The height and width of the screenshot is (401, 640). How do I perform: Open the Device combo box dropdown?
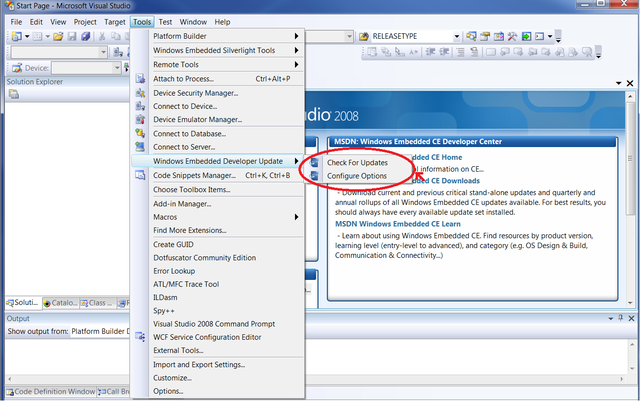point(117,68)
